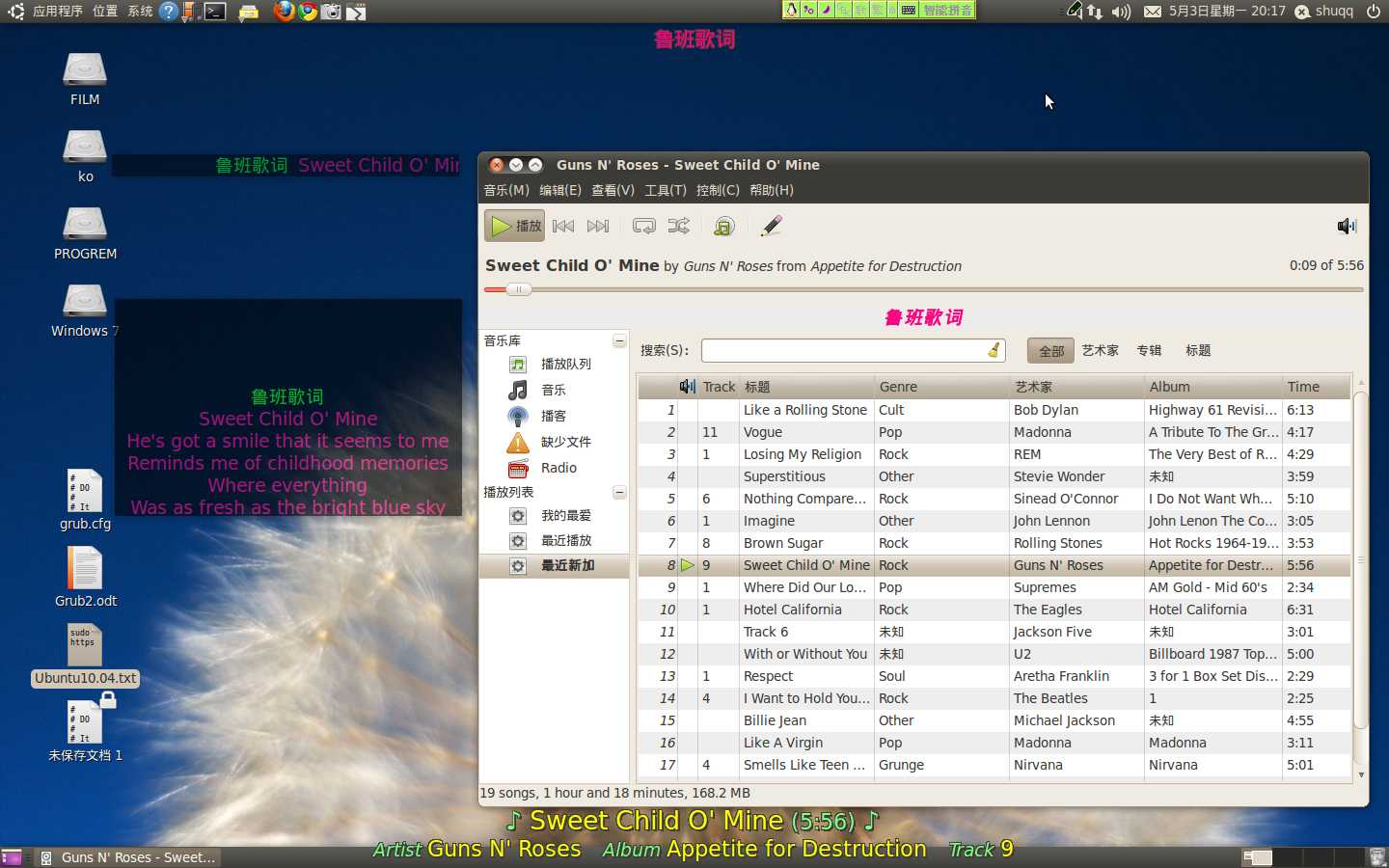The image size is (1389, 868).
Task: Open the help icon in top panel
Action: [169, 12]
